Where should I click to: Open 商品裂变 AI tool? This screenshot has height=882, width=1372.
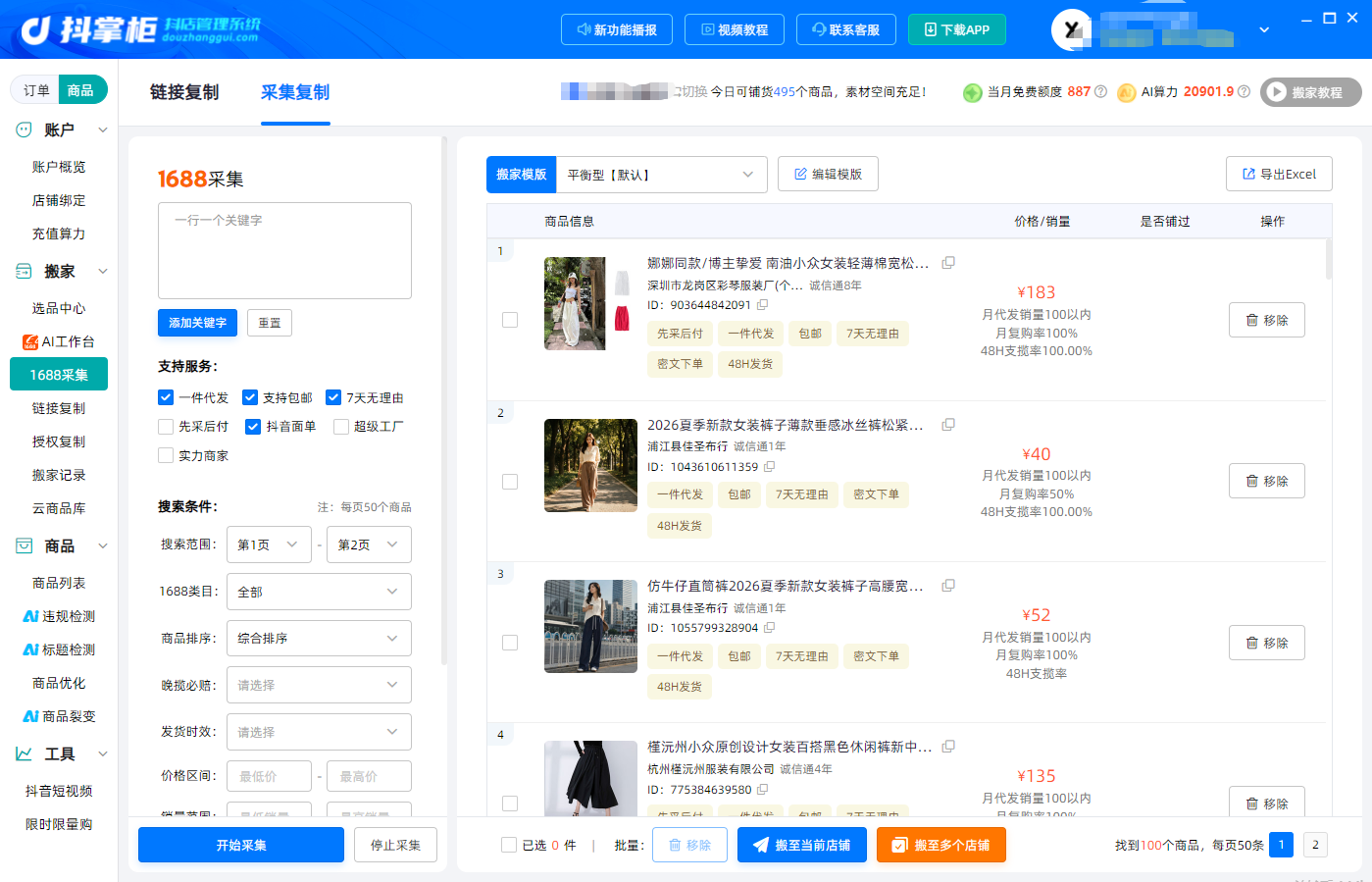click(59, 716)
